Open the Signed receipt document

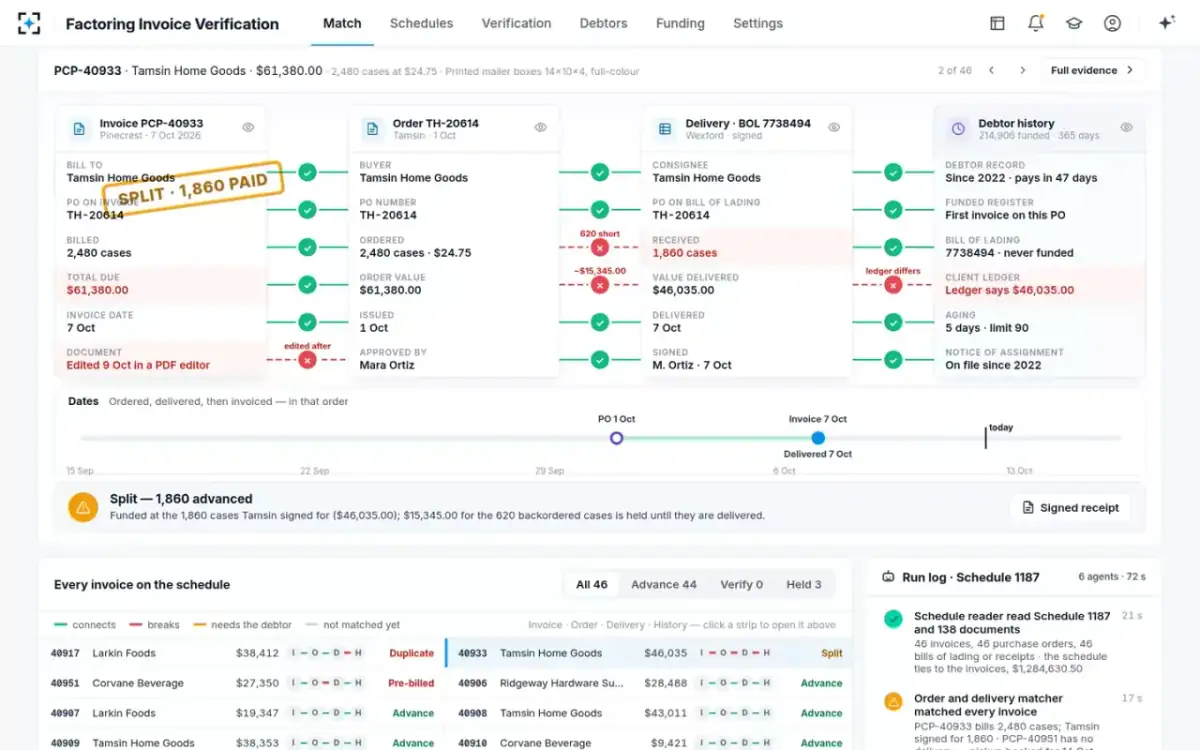click(x=1070, y=508)
